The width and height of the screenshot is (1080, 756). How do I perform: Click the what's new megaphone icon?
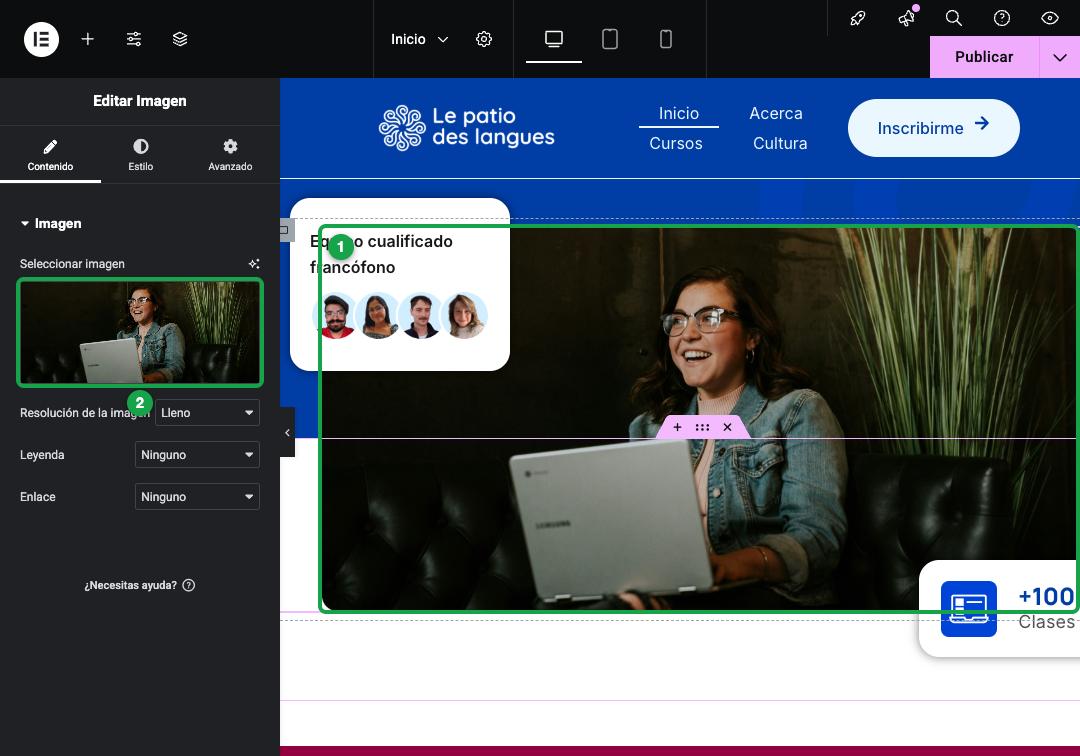pyautogui.click(x=907, y=17)
